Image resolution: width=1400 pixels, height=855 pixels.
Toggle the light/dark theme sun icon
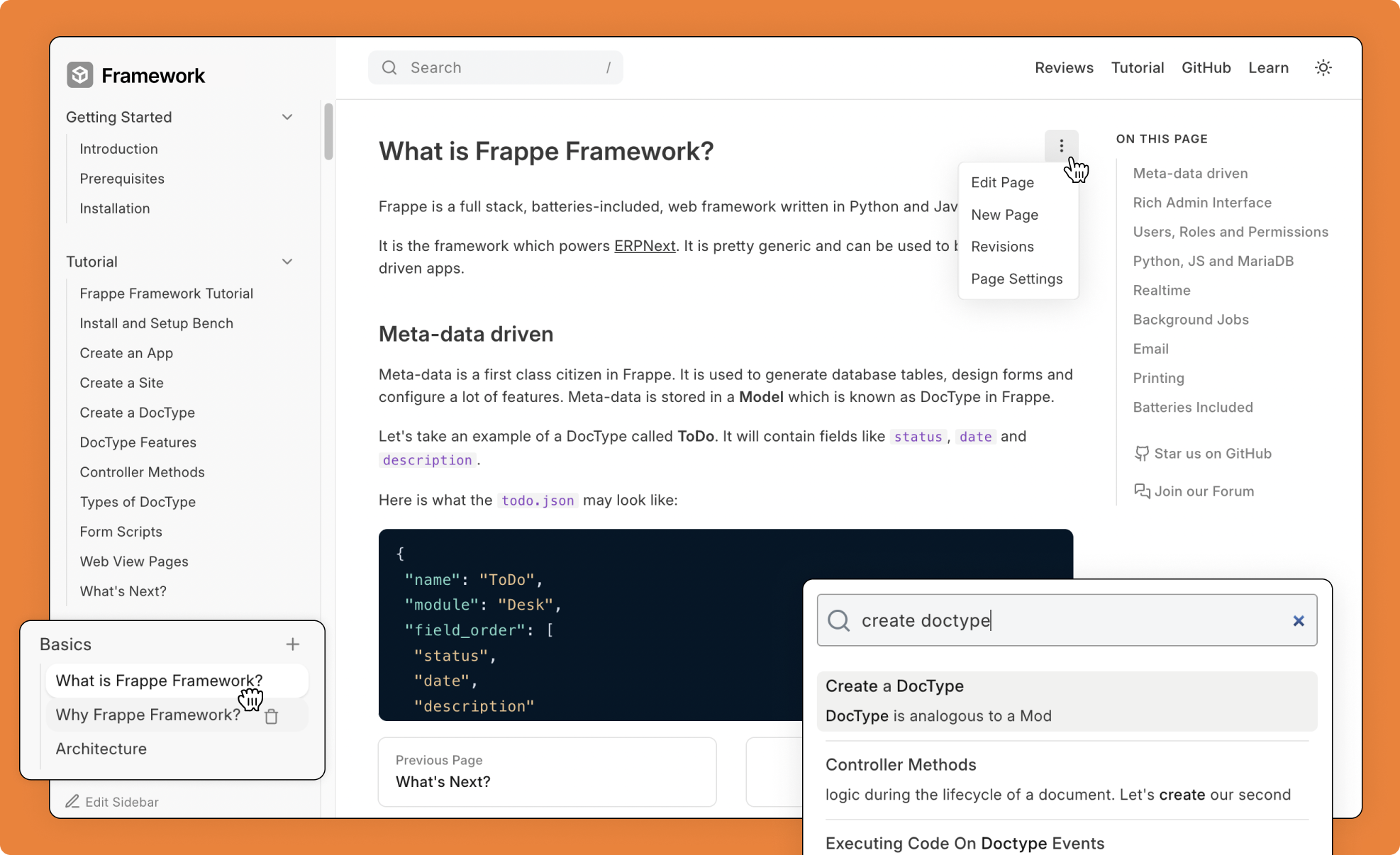[1323, 67]
